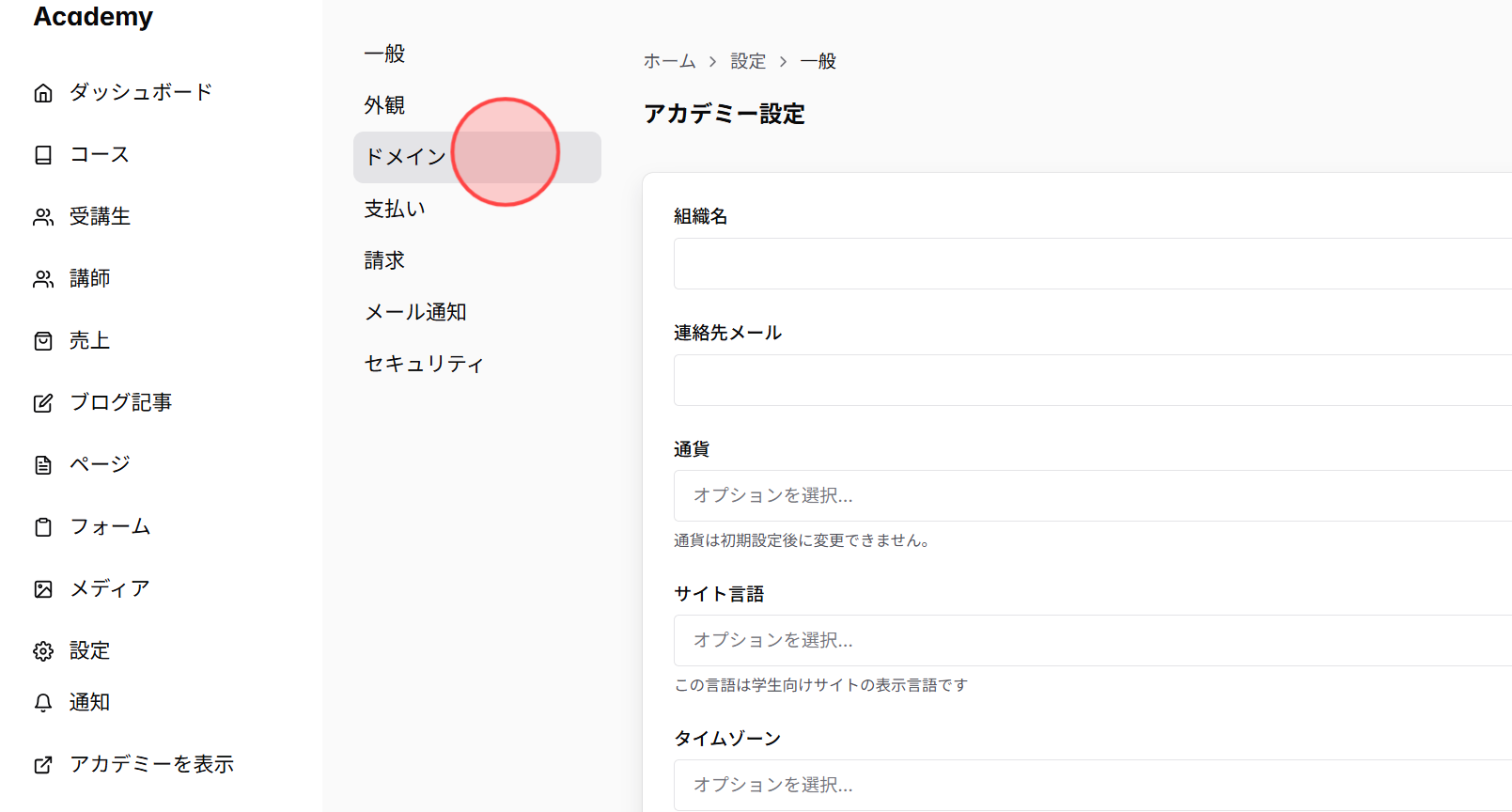Open 設定 in the sidebar
Viewport: 1512px width, 812px height.
point(90,650)
